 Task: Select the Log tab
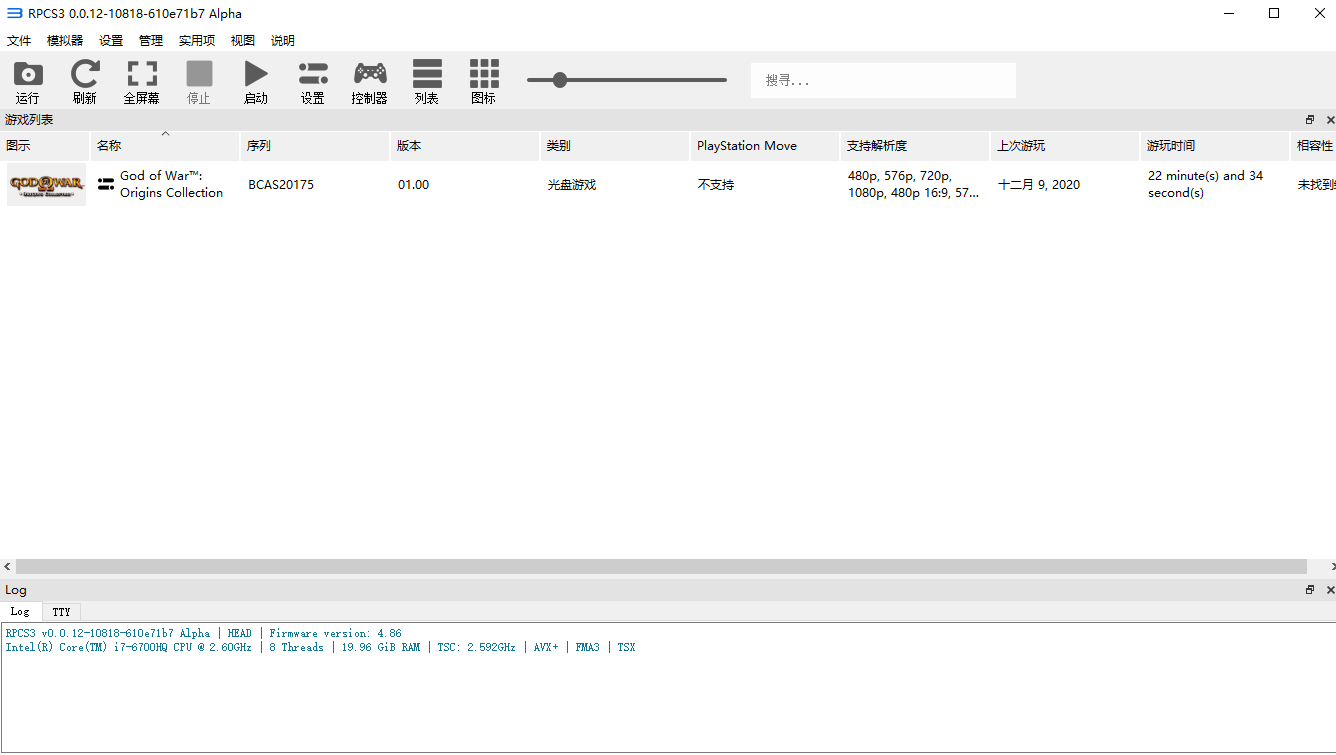pos(20,612)
